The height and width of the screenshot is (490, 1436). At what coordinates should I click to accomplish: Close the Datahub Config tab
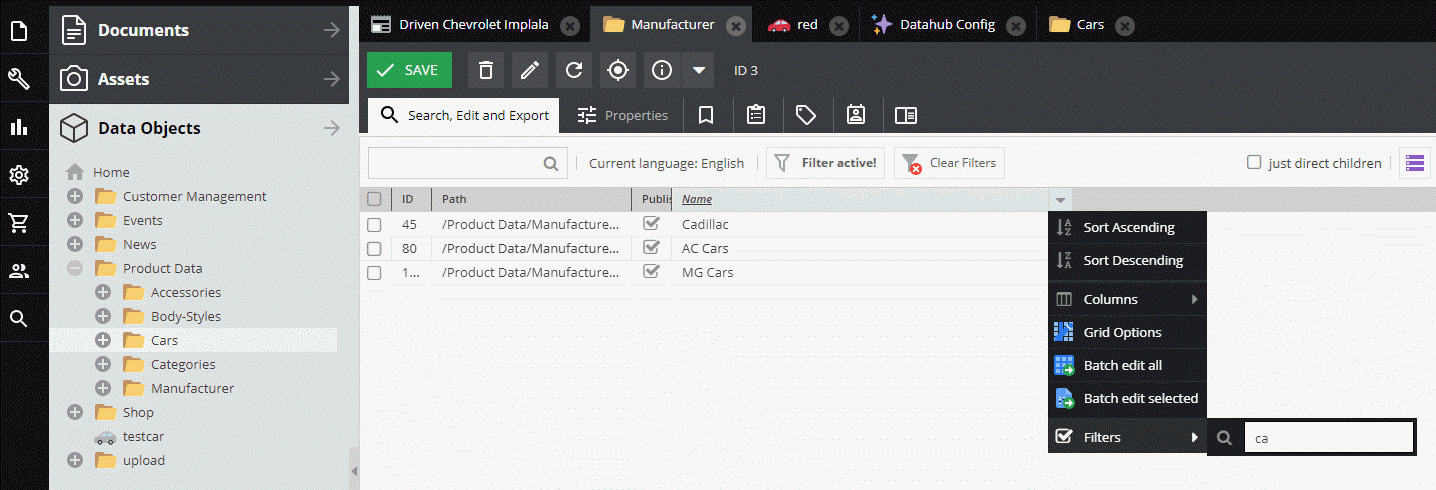[1016, 25]
